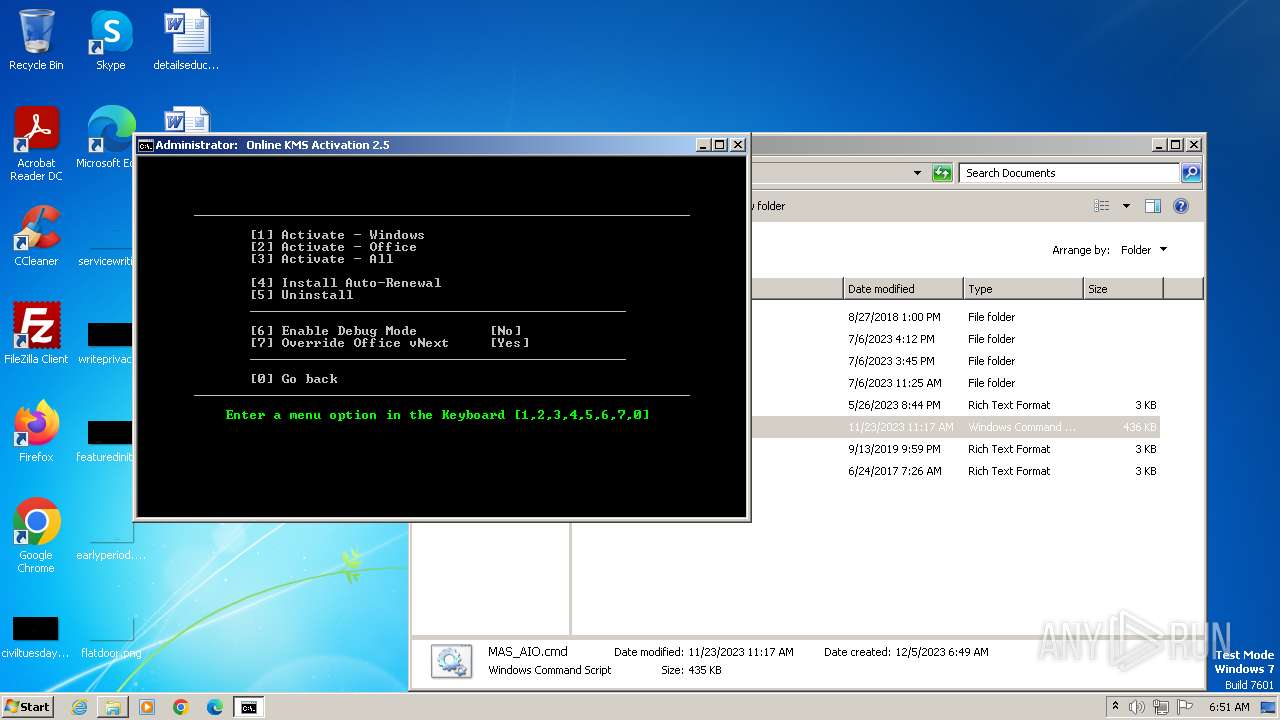Launch FileZilla Client from desktop
The width and height of the screenshot is (1280, 720).
pyautogui.click(x=36, y=334)
